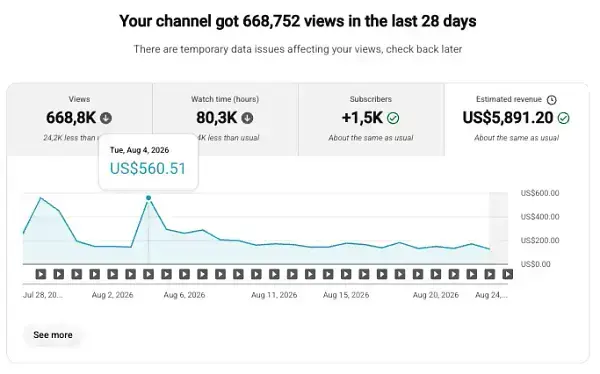
Task: Open the video marker above Aug 20, 2026
Action: tap(435, 274)
